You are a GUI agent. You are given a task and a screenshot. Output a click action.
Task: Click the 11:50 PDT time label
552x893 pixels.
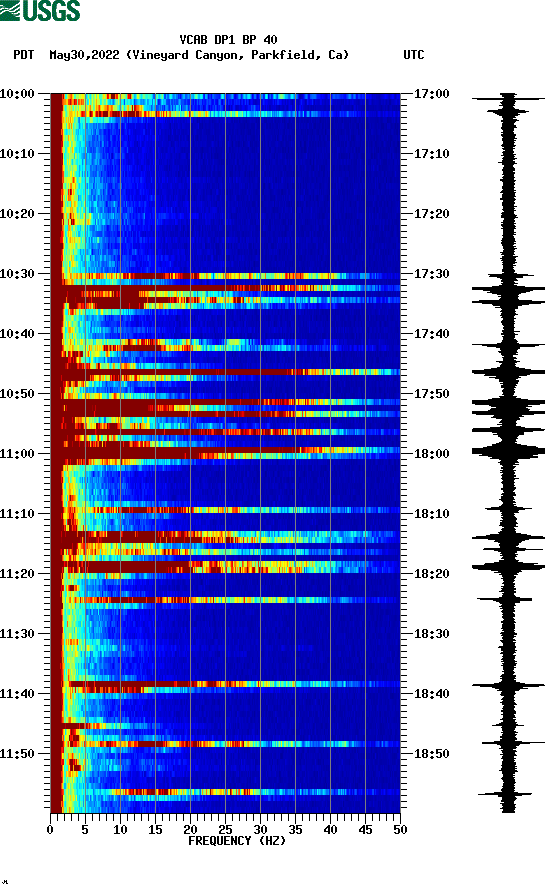(x=17, y=753)
